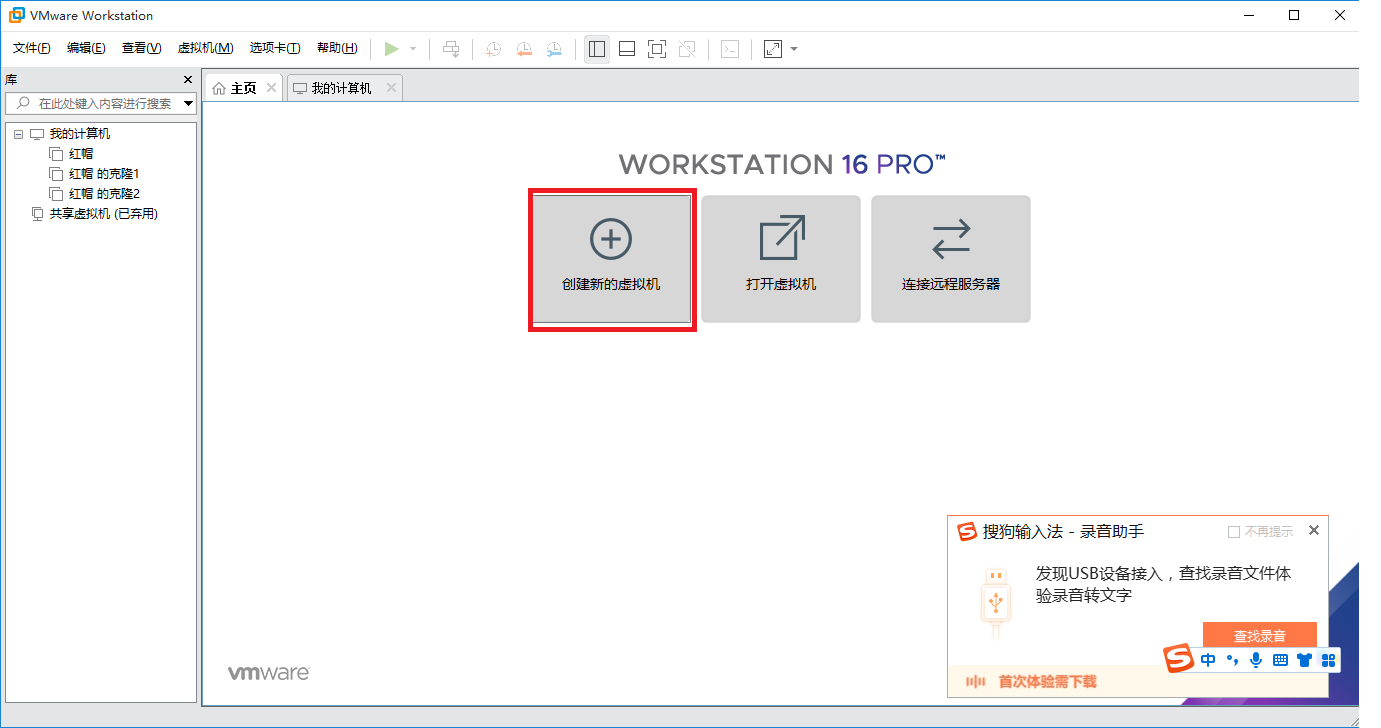Open the power options dropdown arrow

pos(413,49)
